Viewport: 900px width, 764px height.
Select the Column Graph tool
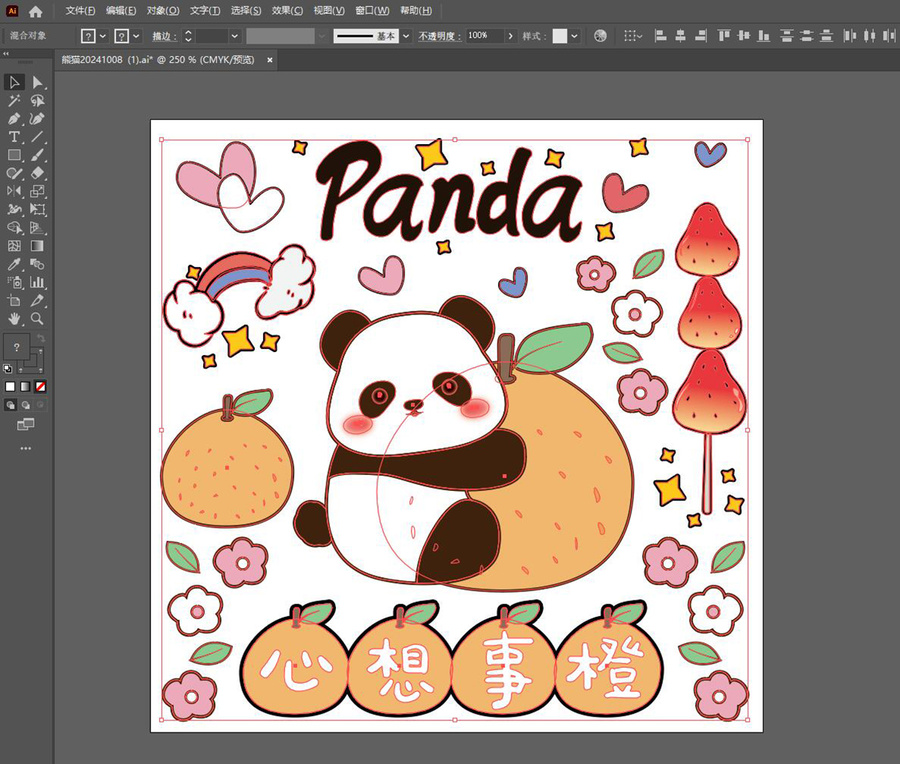point(37,282)
